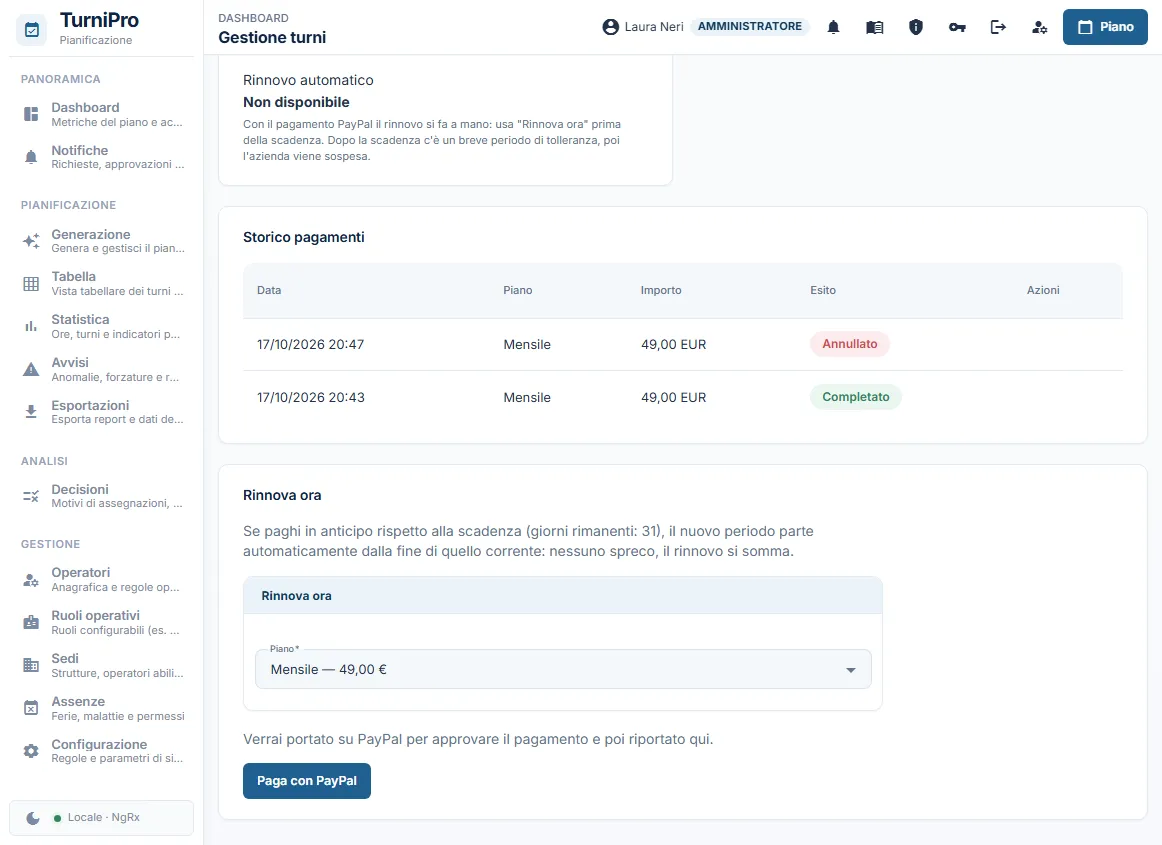Click the Azioni column header
Screen dimensions: 1162x845
tap(1043, 291)
